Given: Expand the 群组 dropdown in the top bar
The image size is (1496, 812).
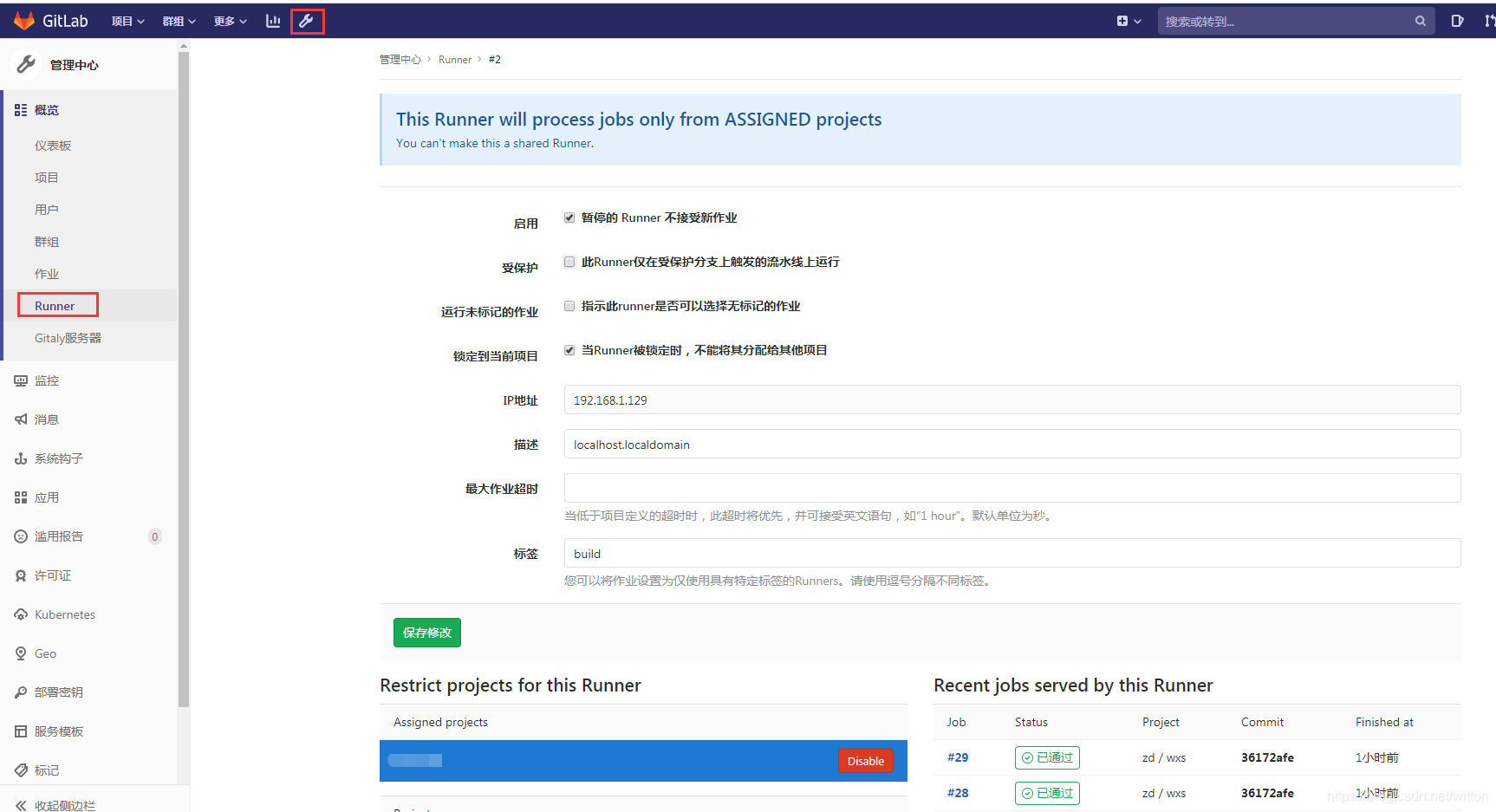Looking at the screenshot, I should [179, 21].
